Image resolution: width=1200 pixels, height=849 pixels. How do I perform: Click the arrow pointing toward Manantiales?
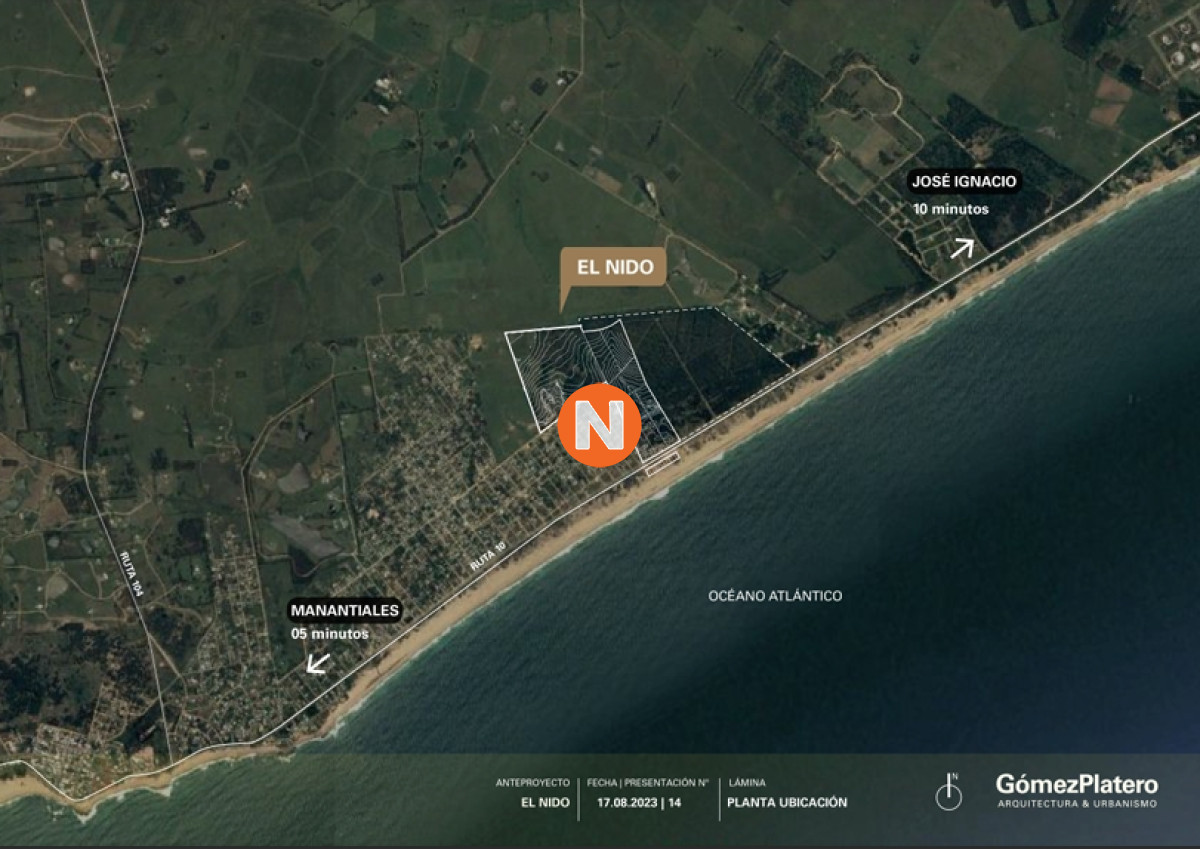(x=318, y=662)
